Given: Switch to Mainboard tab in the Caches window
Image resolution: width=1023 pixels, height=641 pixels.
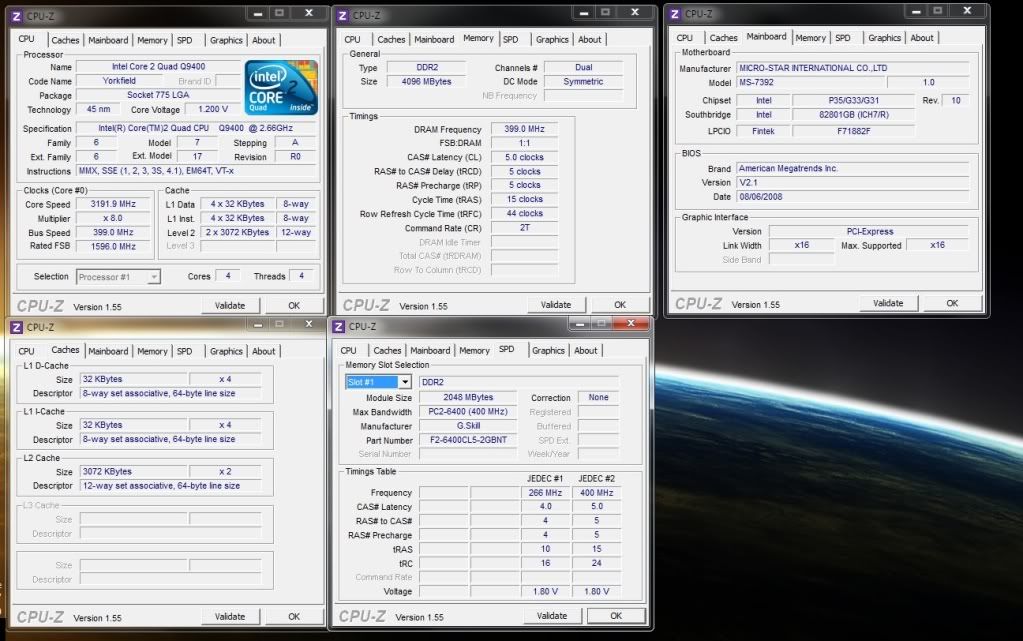Looking at the screenshot, I should pyautogui.click(x=108, y=352).
